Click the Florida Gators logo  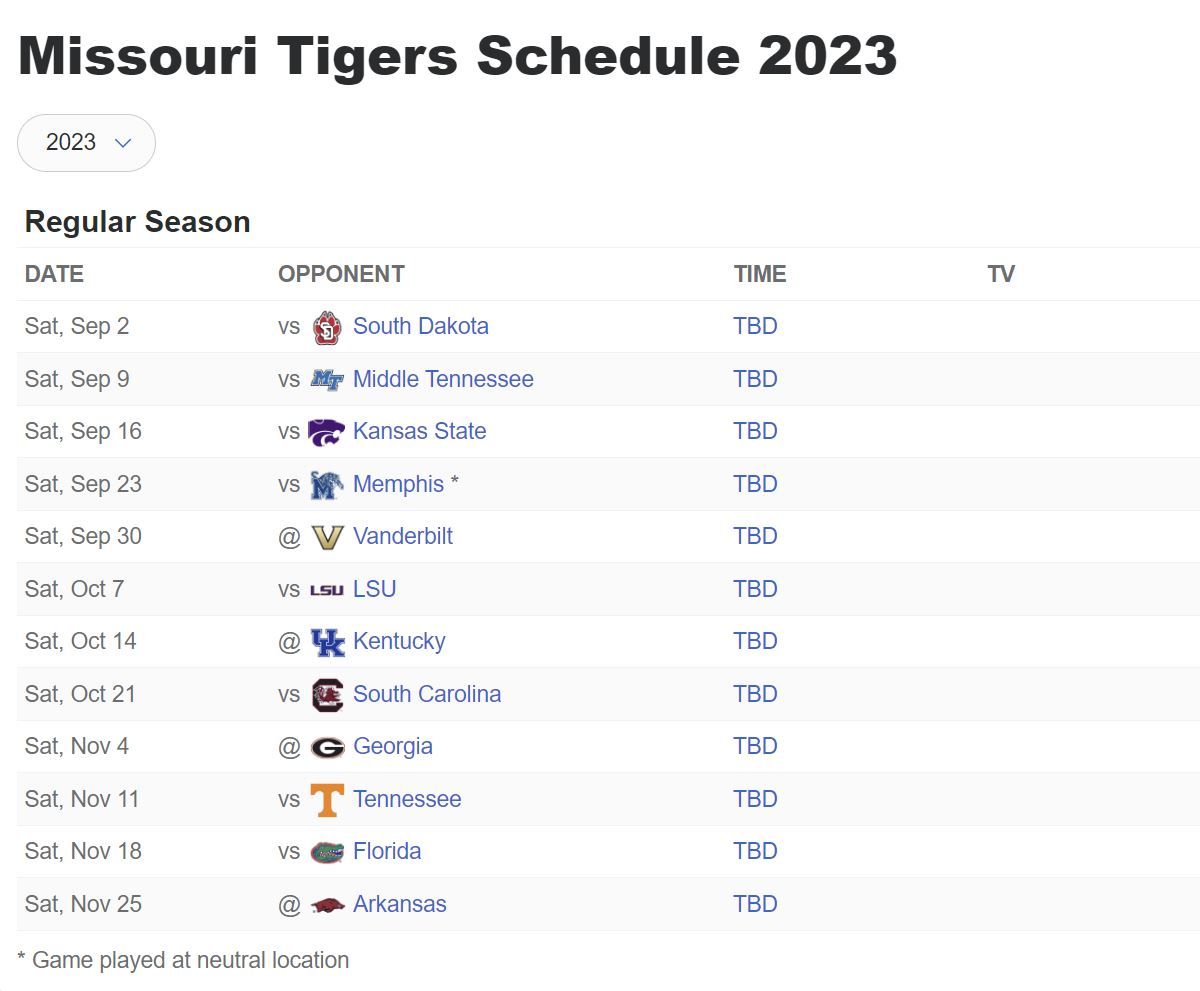(x=327, y=852)
